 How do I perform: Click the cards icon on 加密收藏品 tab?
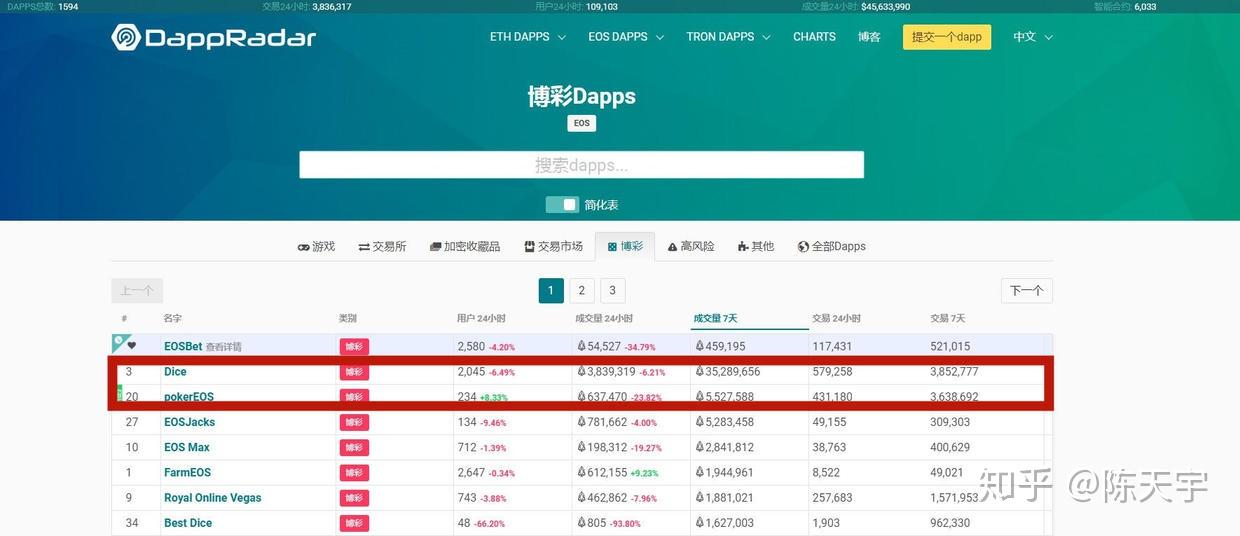point(436,247)
